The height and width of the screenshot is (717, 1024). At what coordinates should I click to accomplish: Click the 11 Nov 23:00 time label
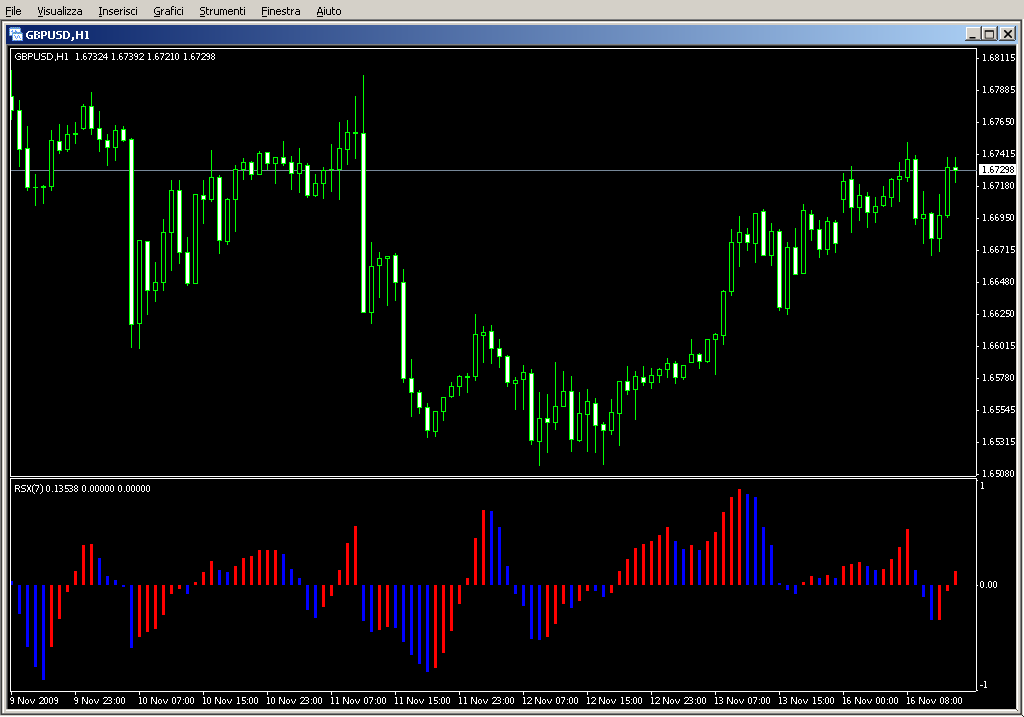tap(486, 701)
